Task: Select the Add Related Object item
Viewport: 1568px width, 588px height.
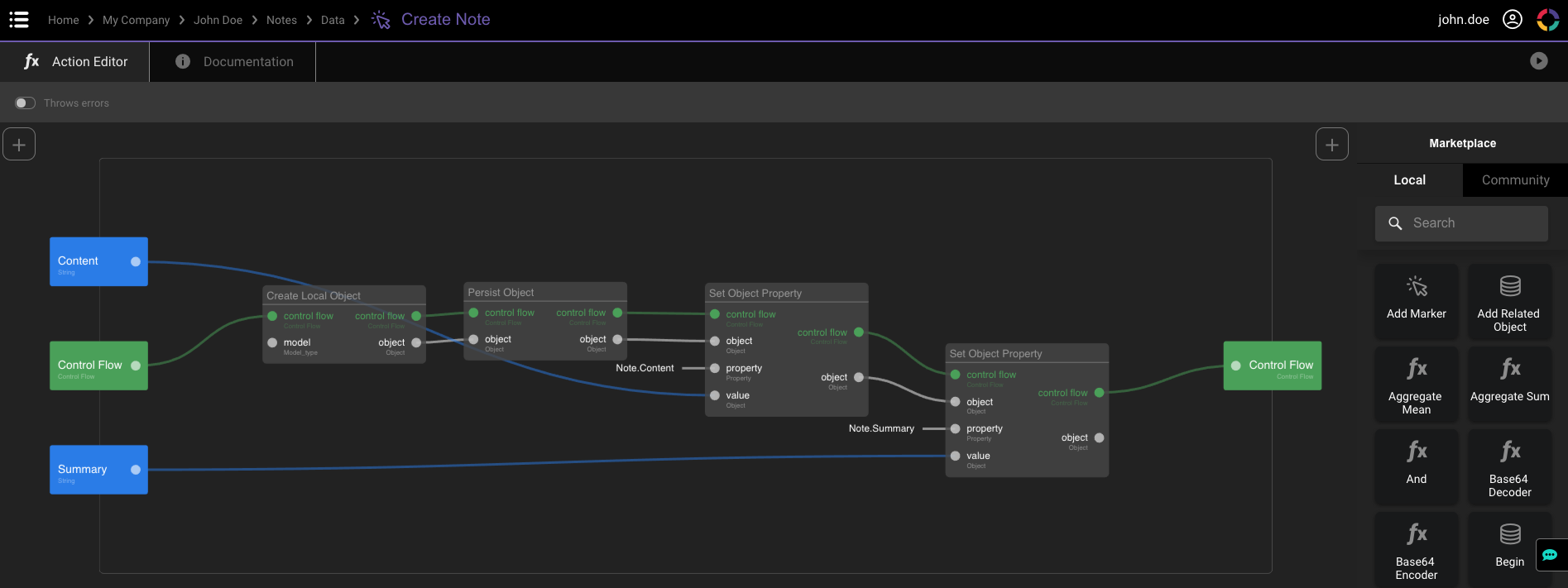Action: click(1509, 302)
